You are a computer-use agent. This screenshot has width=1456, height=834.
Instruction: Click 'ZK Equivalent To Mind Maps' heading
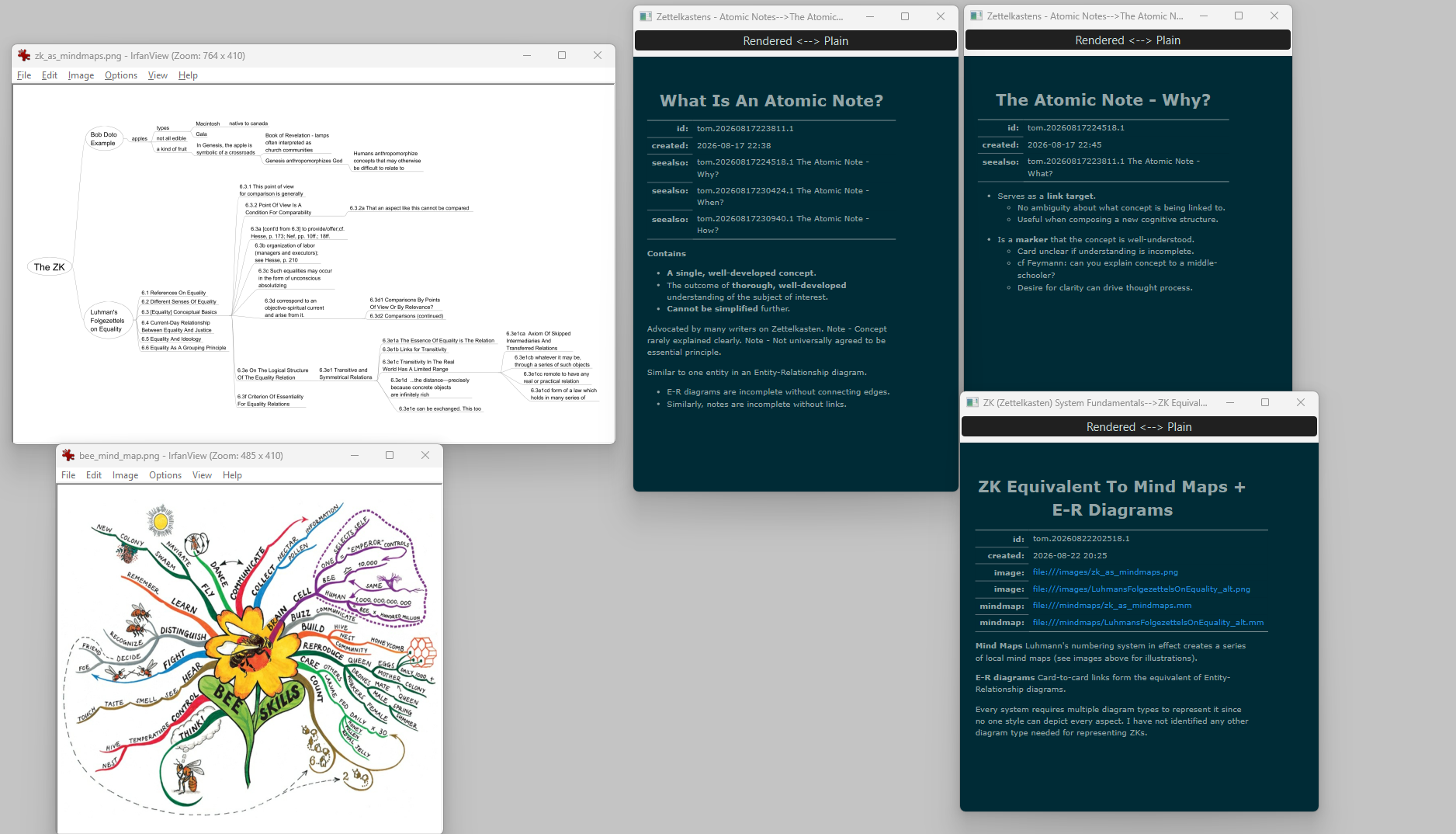pyautogui.click(x=1111, y=498)
